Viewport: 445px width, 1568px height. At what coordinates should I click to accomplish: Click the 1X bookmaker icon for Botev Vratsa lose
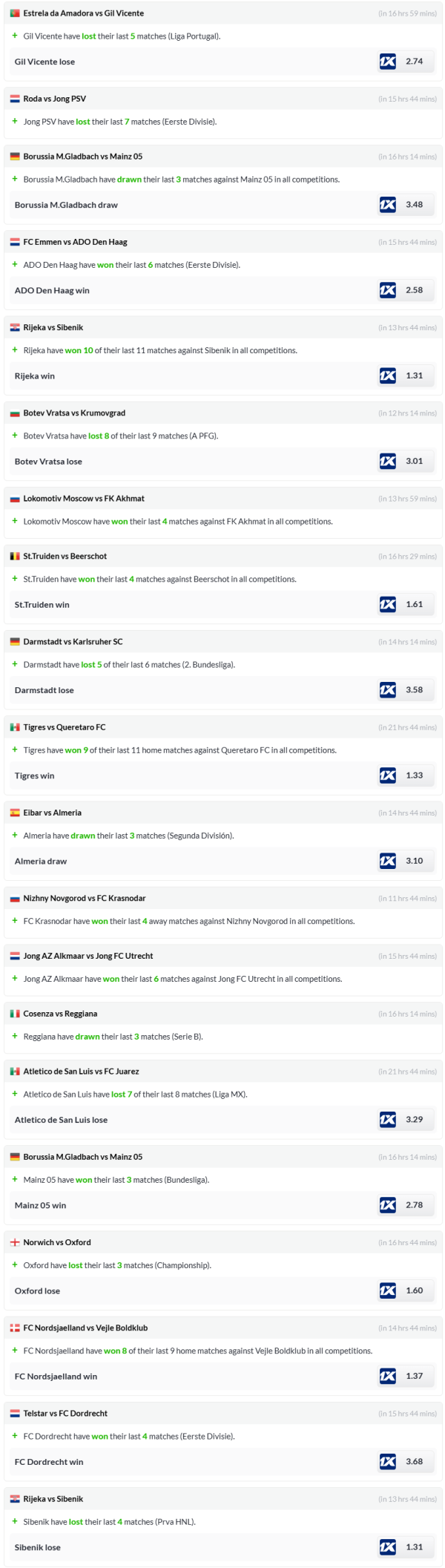[387, 461]
